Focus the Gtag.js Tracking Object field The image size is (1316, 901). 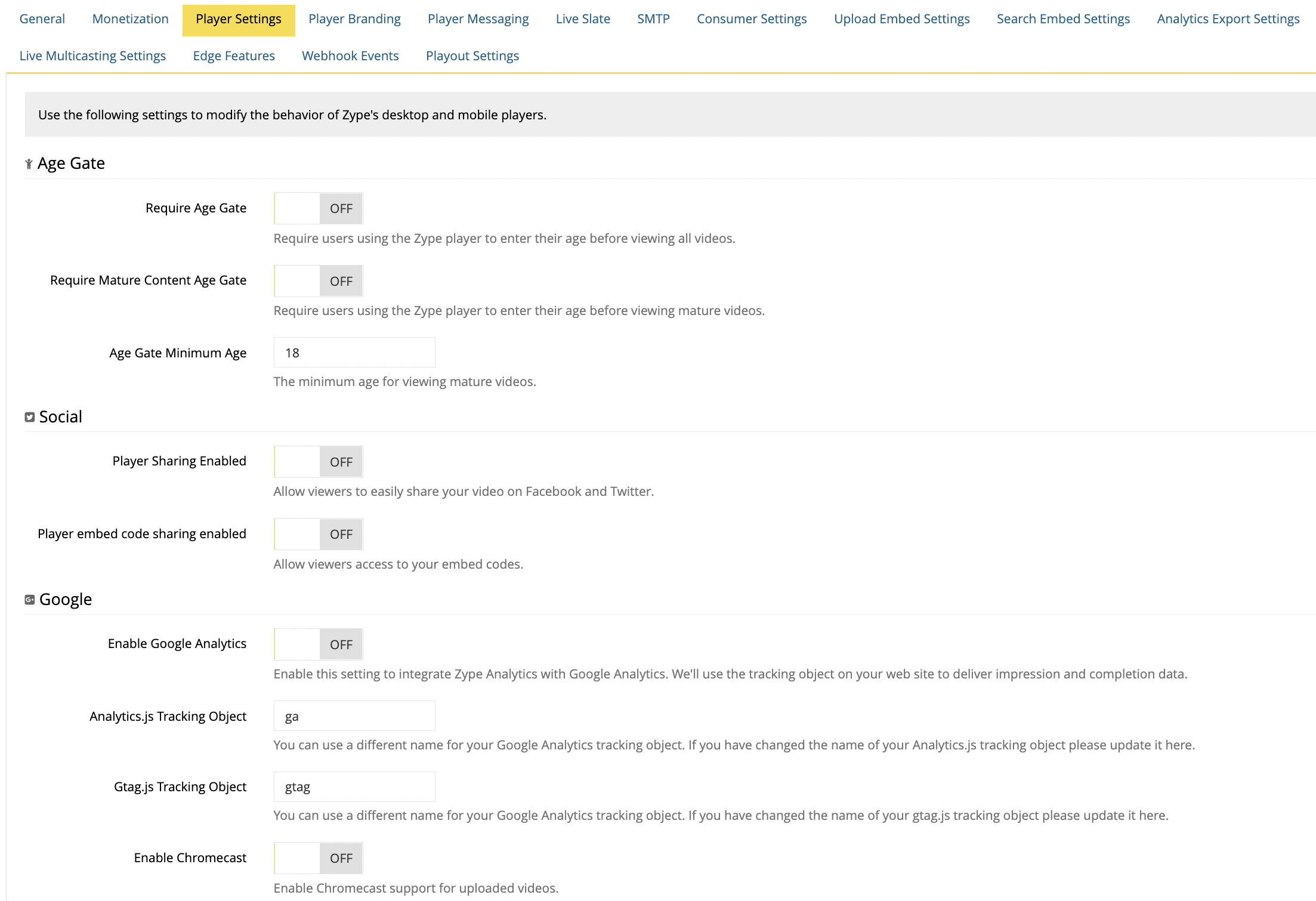pos(354,787)
